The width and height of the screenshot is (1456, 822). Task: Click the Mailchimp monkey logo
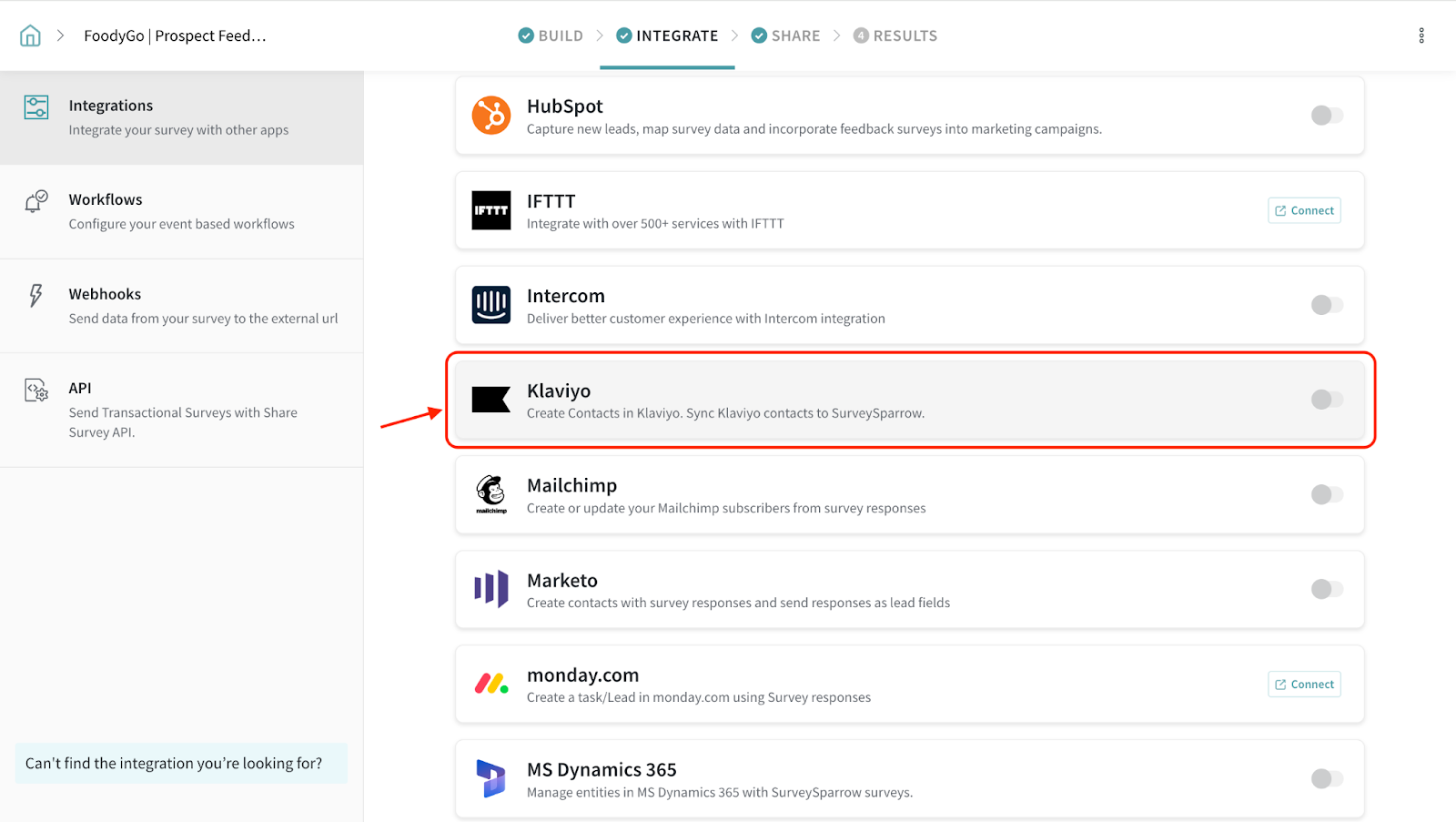[x=490, y=494]
